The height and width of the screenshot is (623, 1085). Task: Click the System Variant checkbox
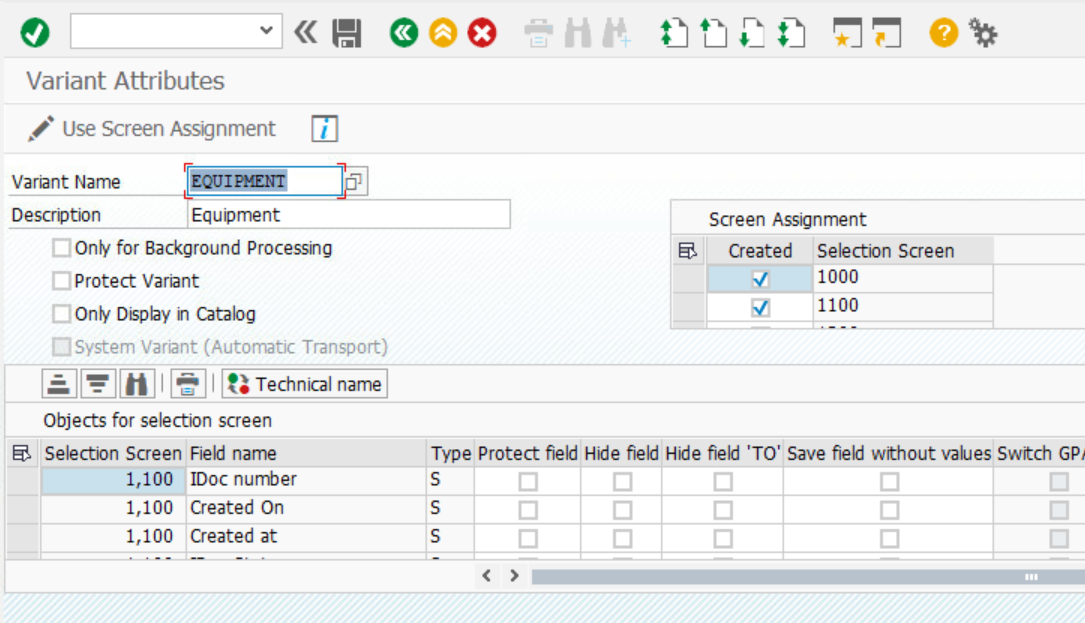point(62,346)
